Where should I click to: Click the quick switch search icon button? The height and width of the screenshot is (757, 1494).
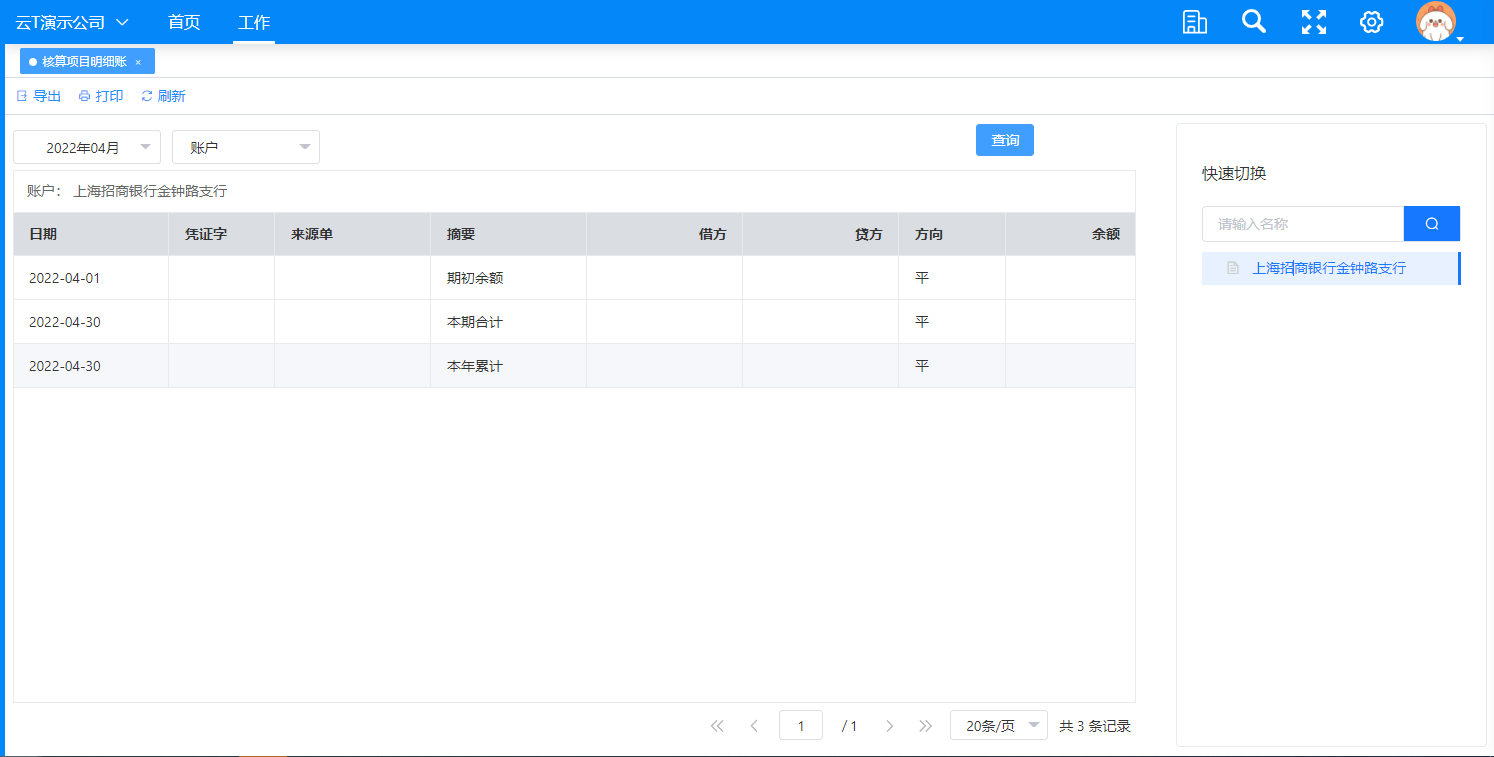1431,224
